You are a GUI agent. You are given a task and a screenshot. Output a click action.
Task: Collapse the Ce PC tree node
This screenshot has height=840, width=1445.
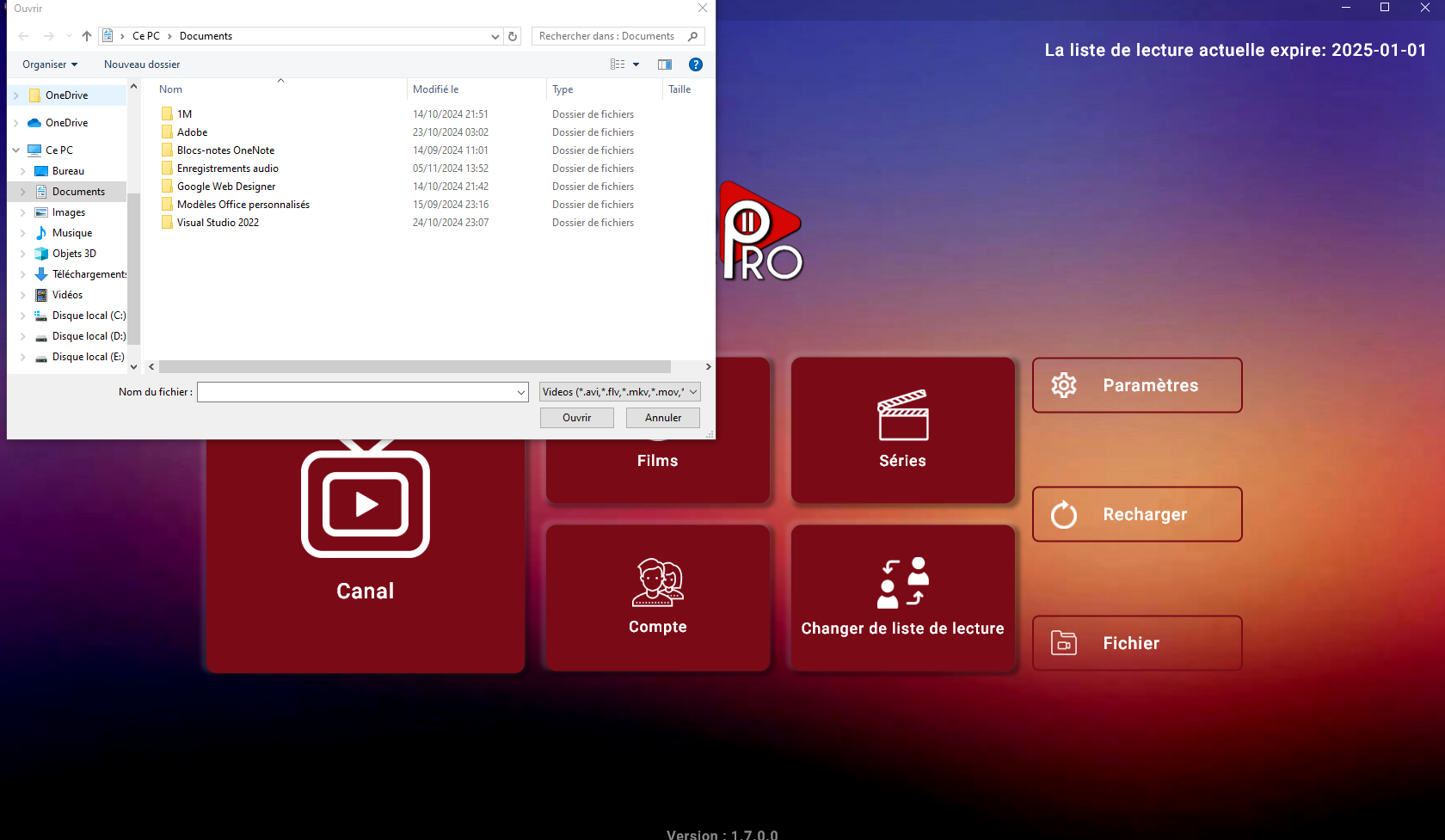coord(16,150)
